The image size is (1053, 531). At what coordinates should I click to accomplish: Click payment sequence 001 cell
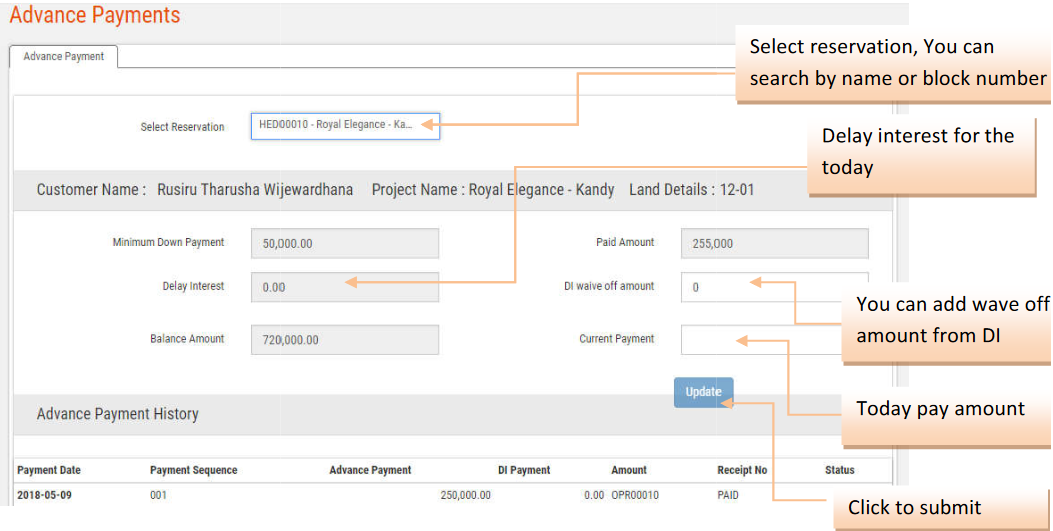click(x=158, y=495)
